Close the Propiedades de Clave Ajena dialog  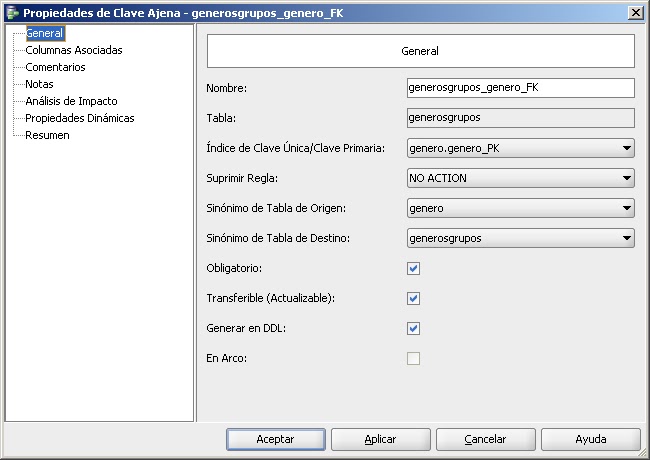635,13
